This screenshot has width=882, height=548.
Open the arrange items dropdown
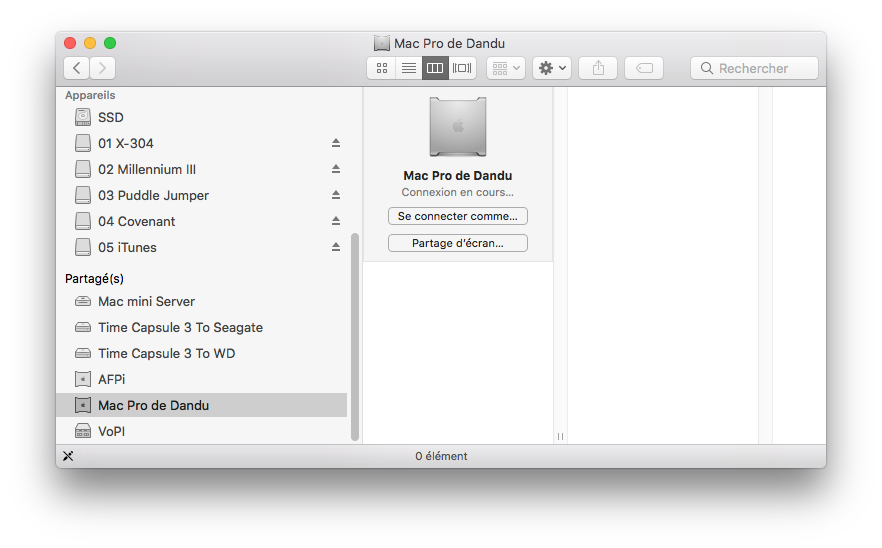pyautogui.click(x=506, y=68)
